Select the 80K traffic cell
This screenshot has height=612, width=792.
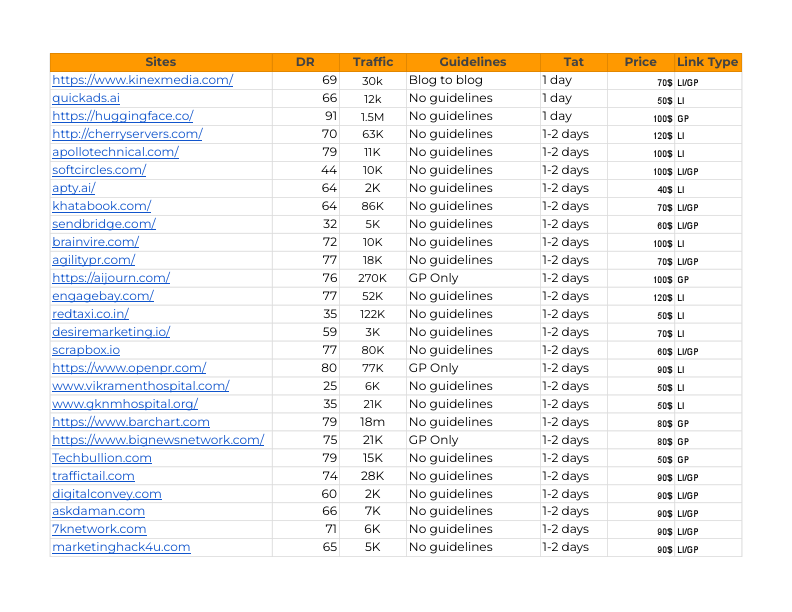tap(373, 350)
